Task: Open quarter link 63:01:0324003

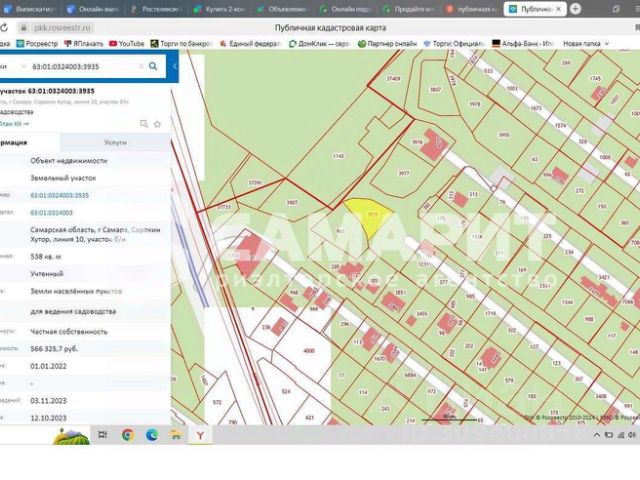Action: click(x=51, y=213)
